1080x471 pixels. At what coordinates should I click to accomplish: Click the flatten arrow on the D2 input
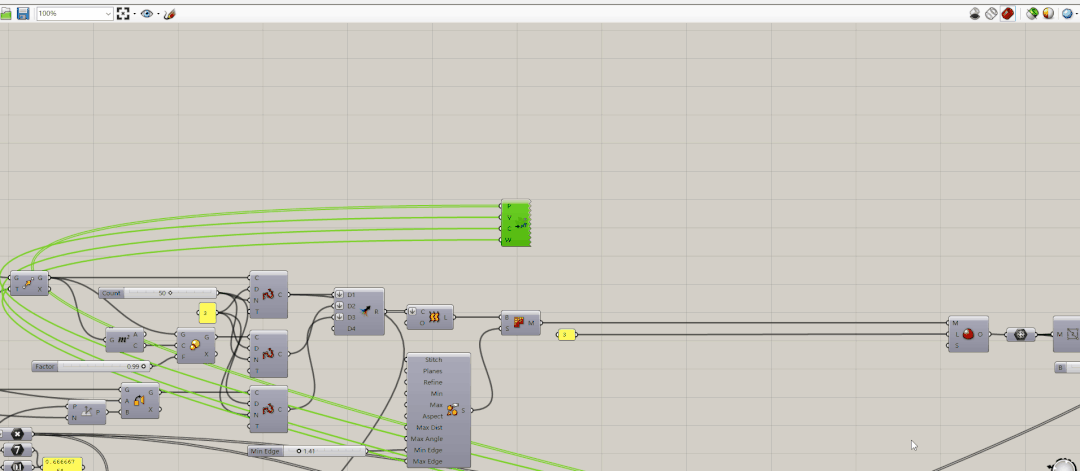click(x=340, y=306)
